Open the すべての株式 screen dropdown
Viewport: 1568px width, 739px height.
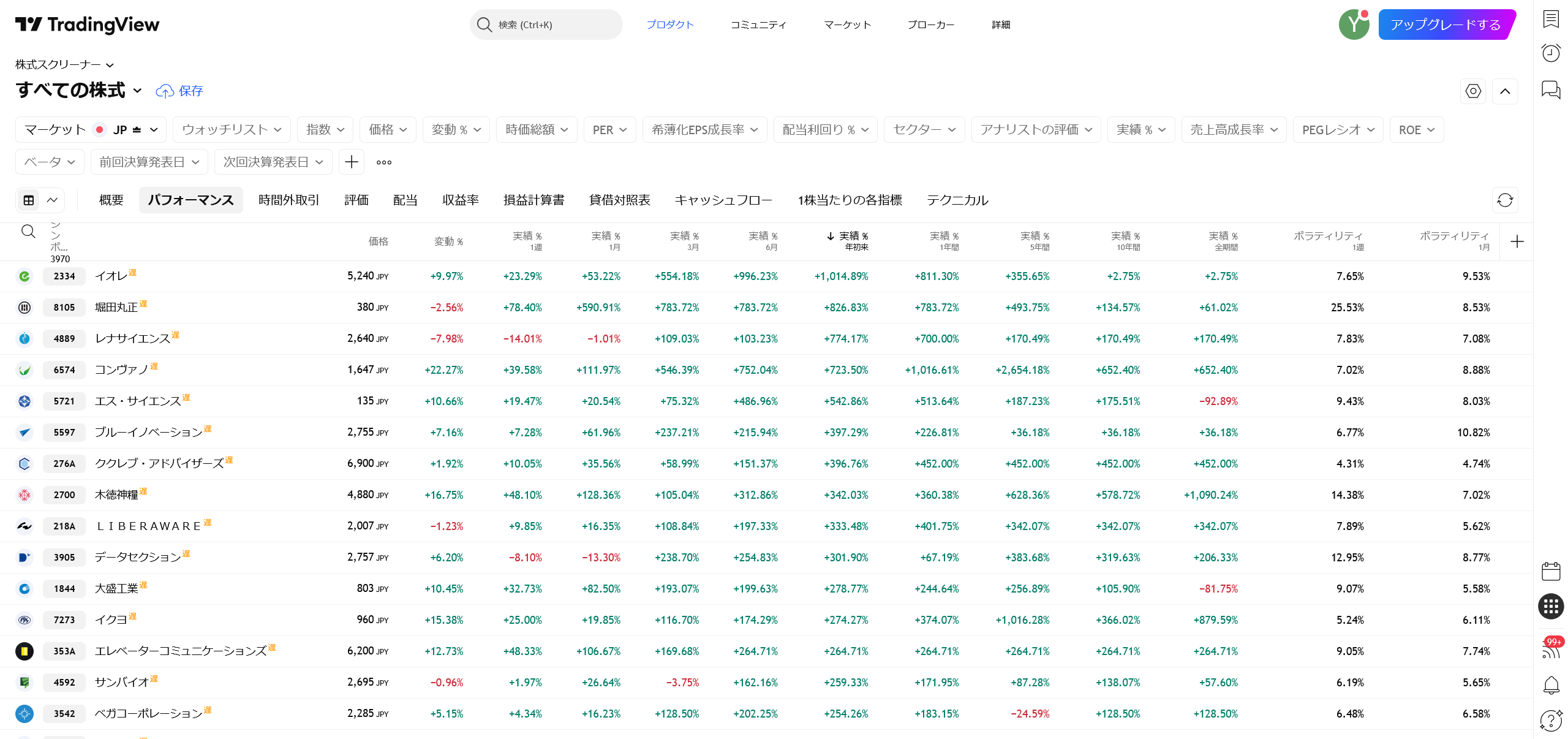78,90
